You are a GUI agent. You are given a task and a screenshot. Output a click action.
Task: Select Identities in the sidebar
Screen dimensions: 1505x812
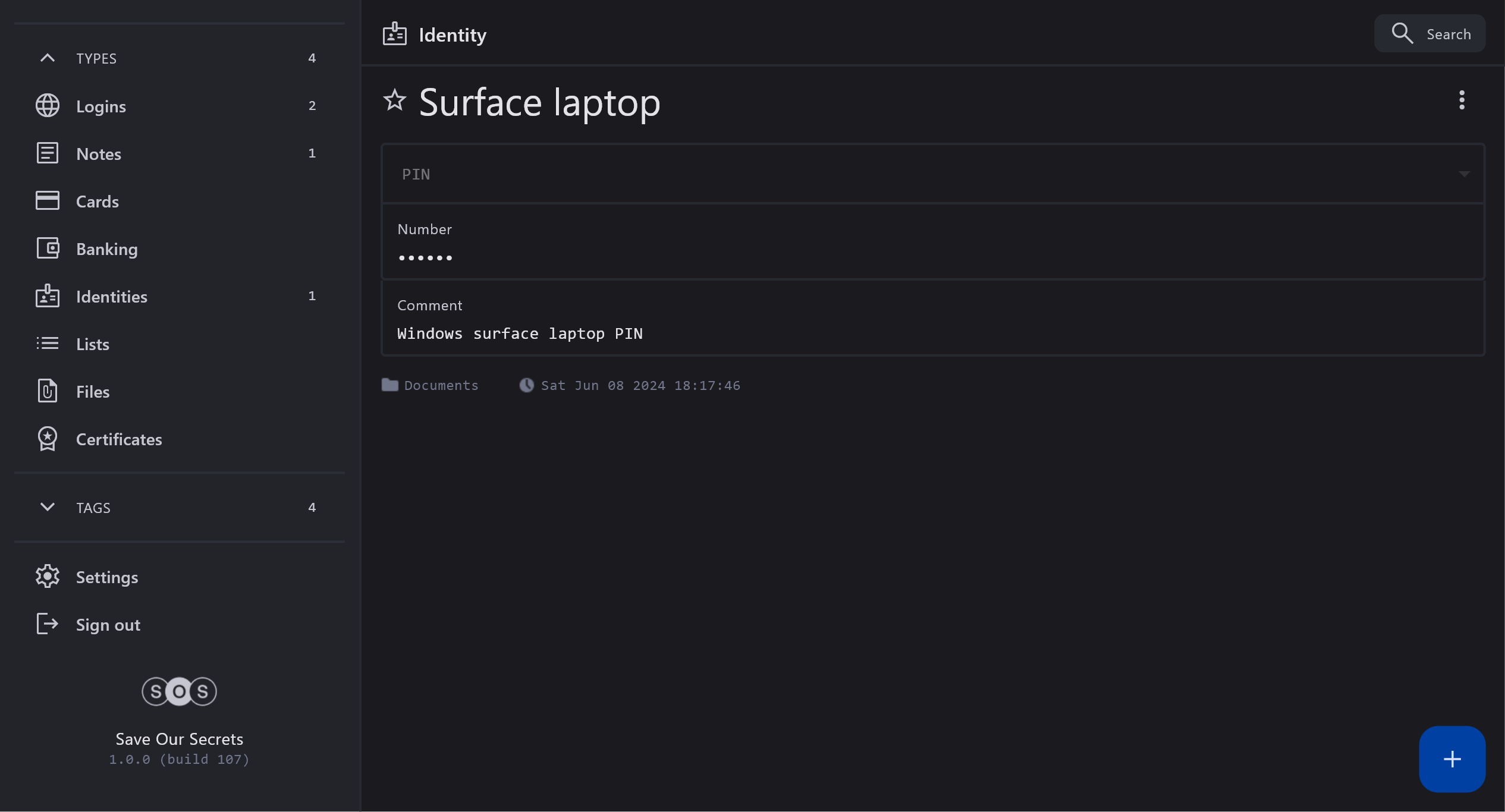112,297
